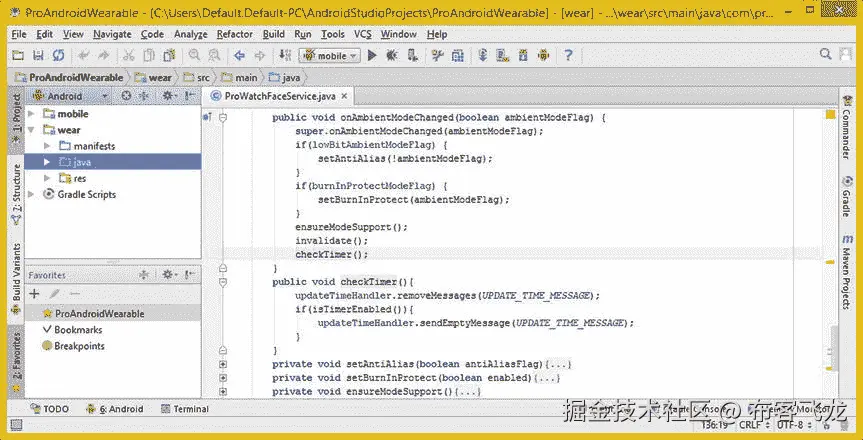The image size is (863, 440).
Task: Click the Synchronize refresh icon
Action: [x=58, y=55]
